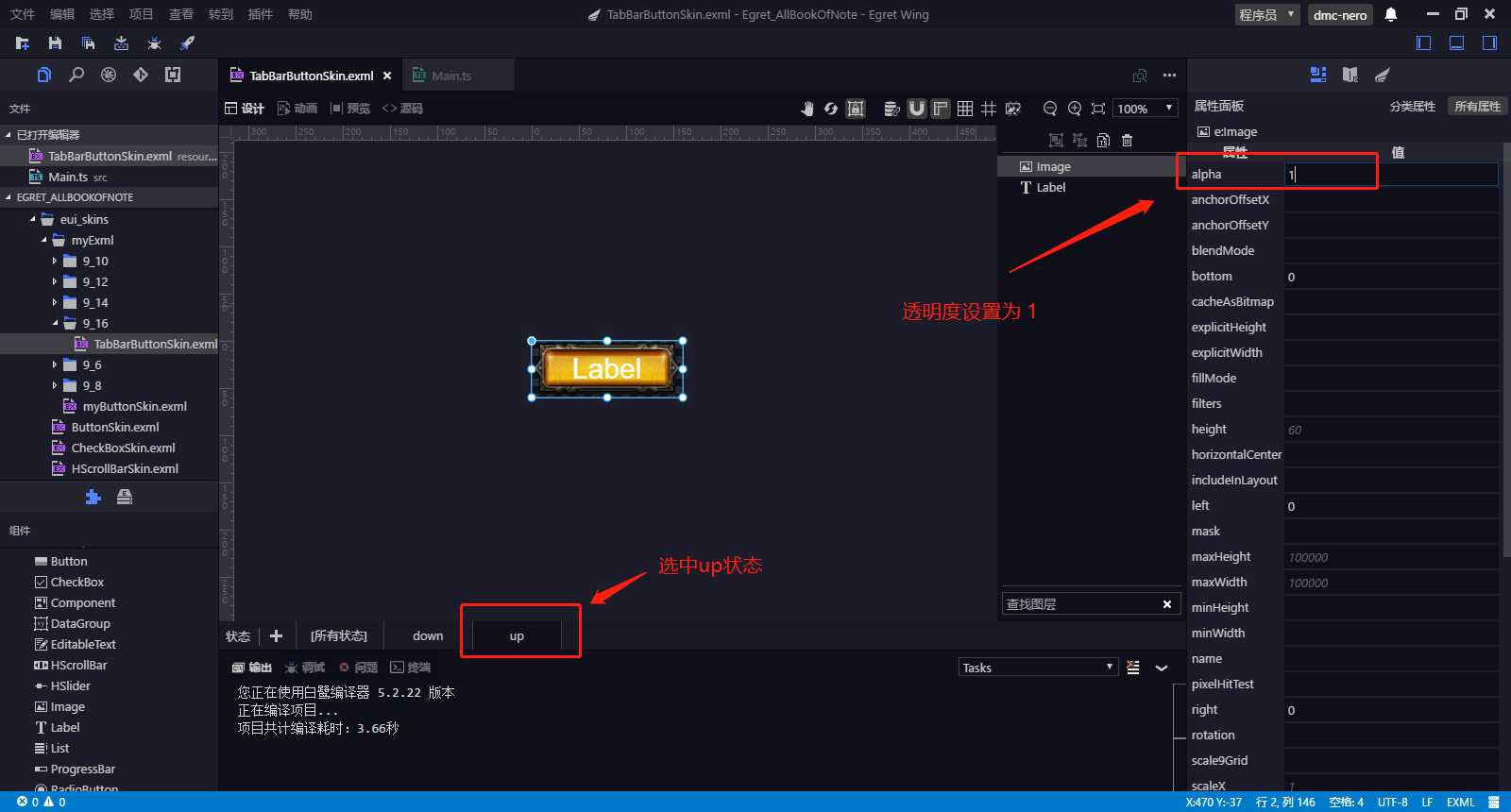
Task: Click the zoom out magnifier icon
Action: [1049, 109]
